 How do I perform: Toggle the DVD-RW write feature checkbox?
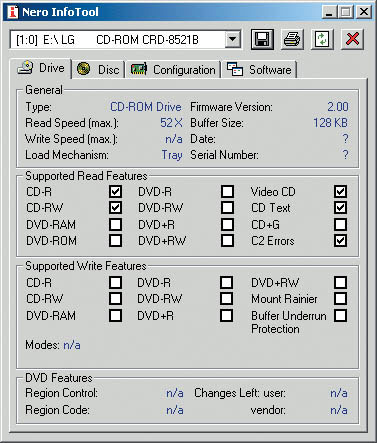227,299
